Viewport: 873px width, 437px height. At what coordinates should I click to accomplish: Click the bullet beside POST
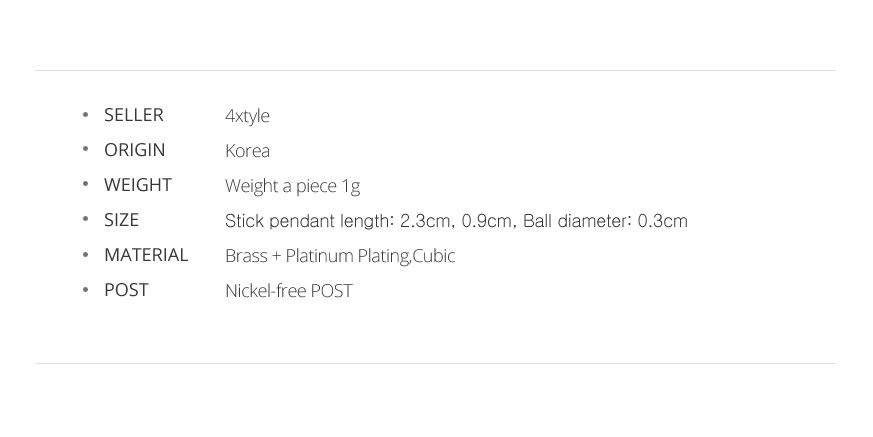click(x=85, y=289)
